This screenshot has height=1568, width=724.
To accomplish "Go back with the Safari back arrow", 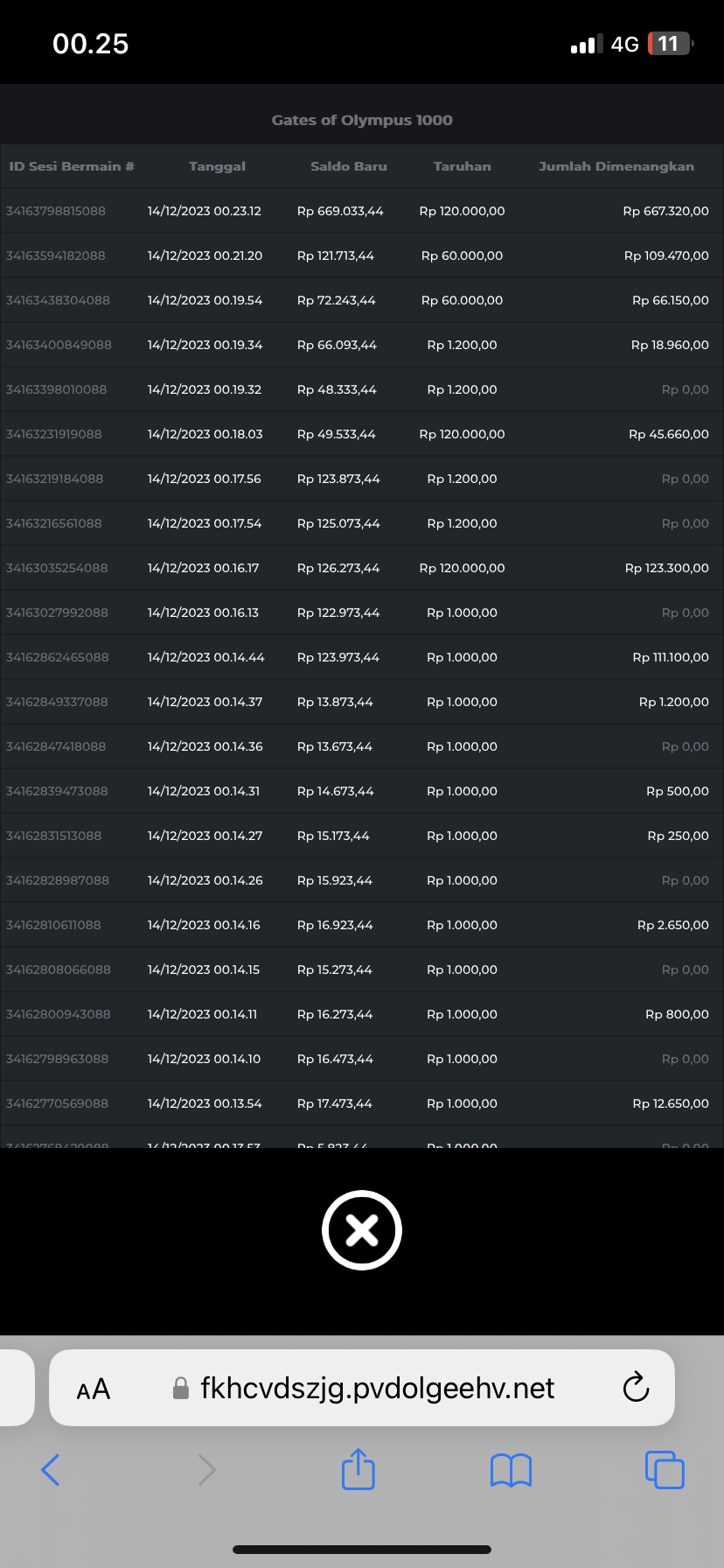I will click(51, 1470).
